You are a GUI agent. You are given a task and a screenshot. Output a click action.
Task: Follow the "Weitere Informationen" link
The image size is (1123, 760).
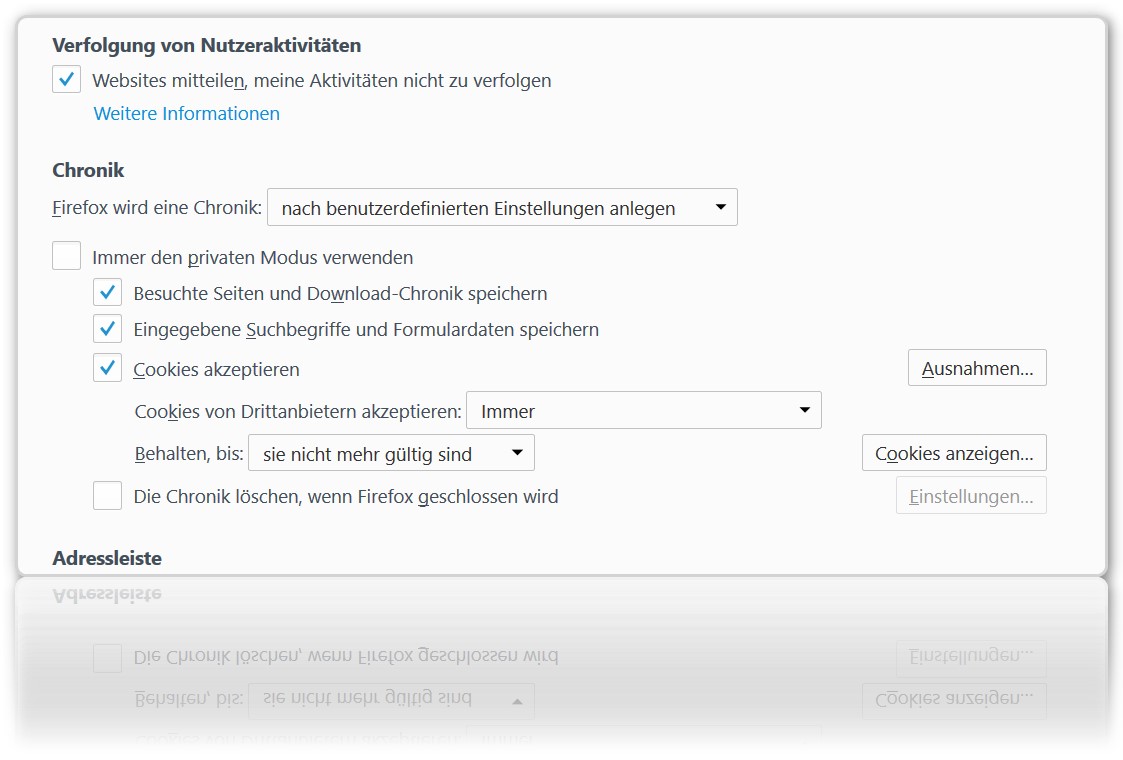coord(187,114)
